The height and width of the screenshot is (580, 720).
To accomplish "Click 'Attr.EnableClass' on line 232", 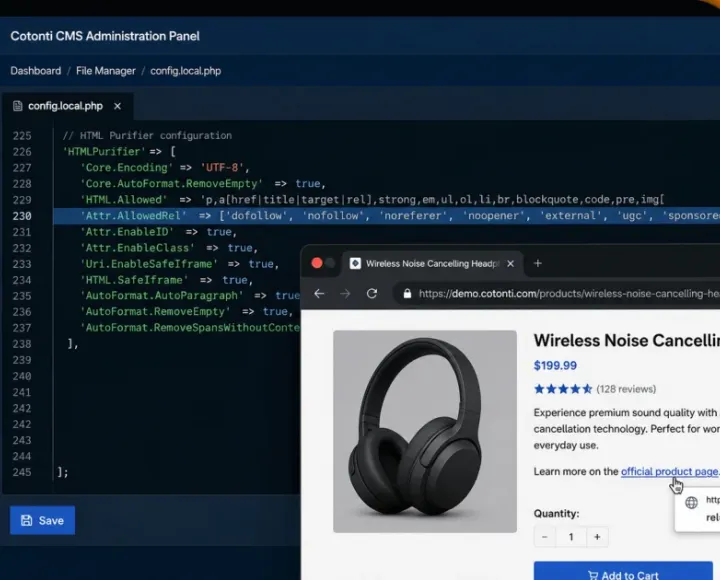I will pyautogui.click(x=138, y=248).
